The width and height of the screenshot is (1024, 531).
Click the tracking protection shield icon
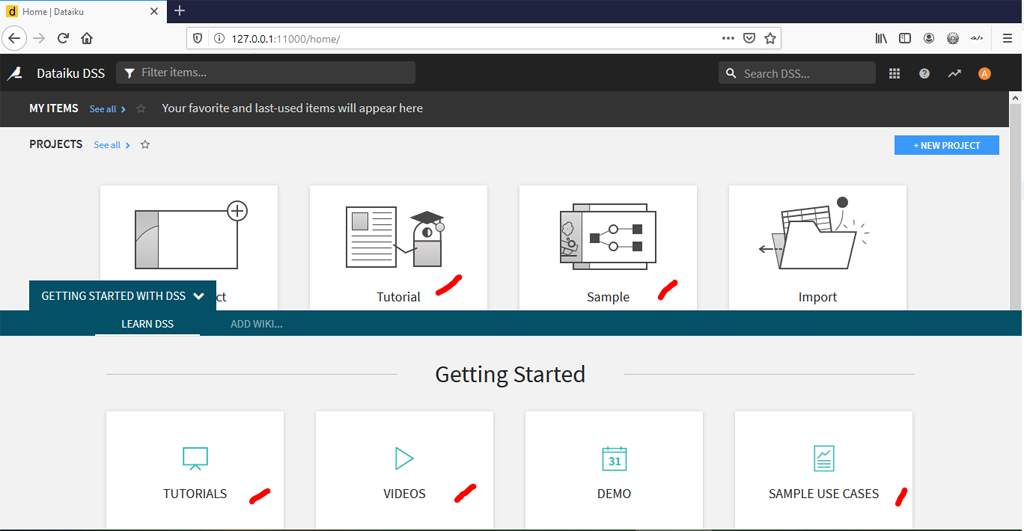pyautogui.click(x=198, y=39)
